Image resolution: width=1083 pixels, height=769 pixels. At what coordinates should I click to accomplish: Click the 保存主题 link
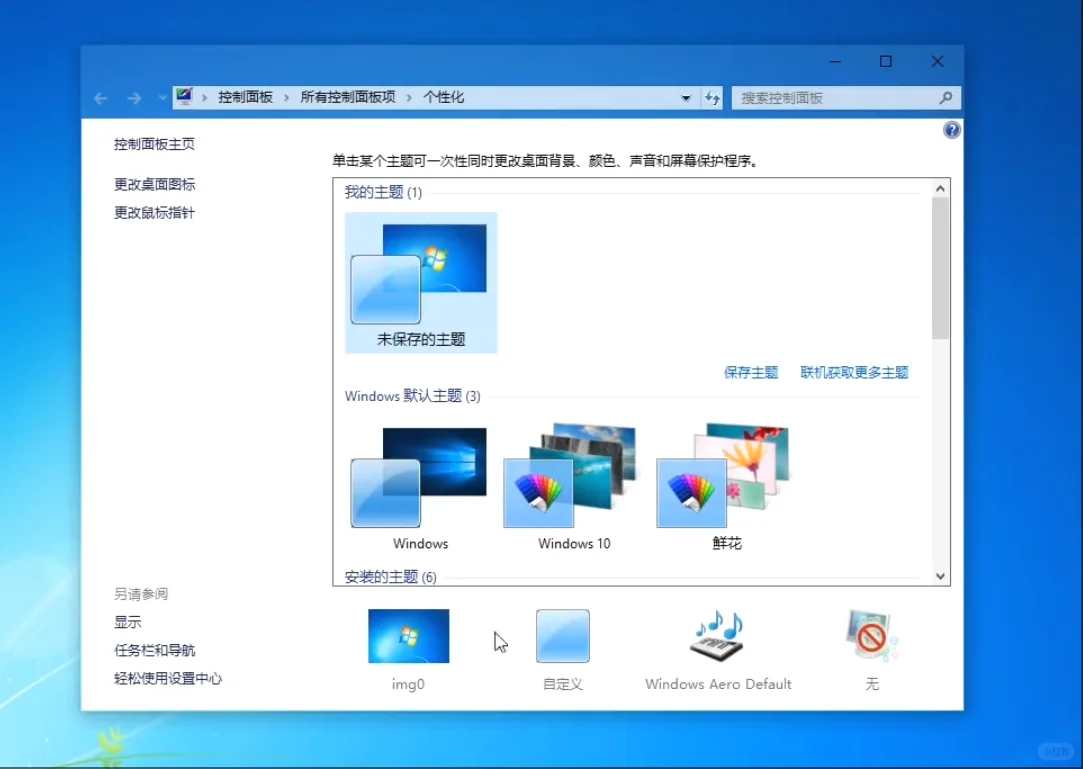pos(751,371)
